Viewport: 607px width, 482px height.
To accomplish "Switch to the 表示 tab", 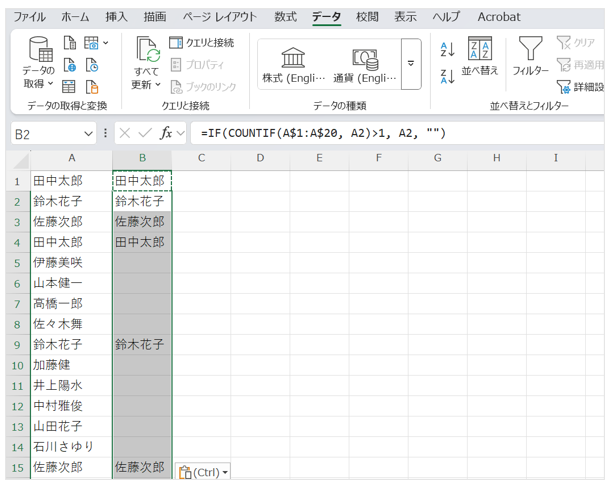I will (x=405, y=17).
